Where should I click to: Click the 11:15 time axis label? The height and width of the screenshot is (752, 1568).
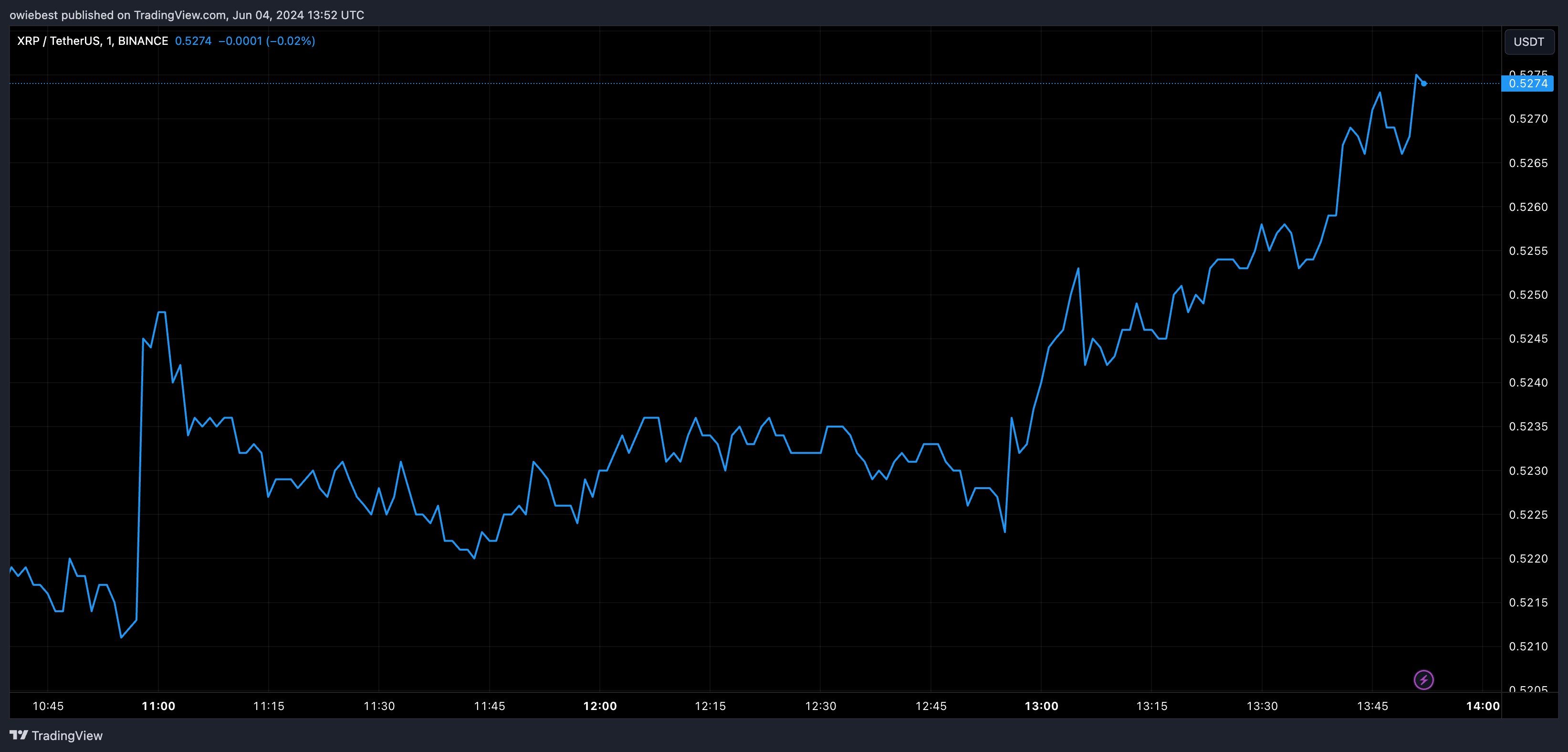click(x=269, y=706)
